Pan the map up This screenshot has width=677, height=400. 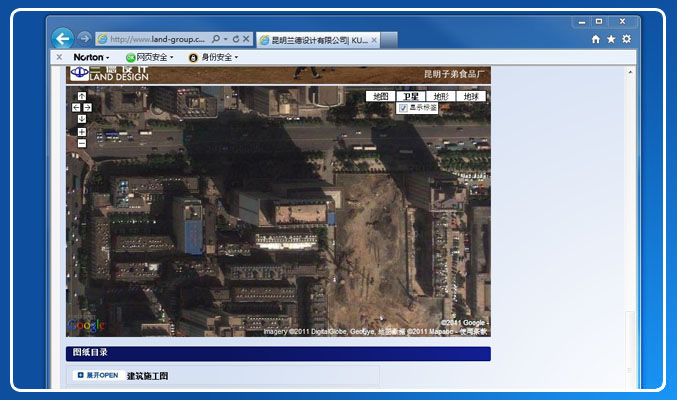[x=82, y=96]
